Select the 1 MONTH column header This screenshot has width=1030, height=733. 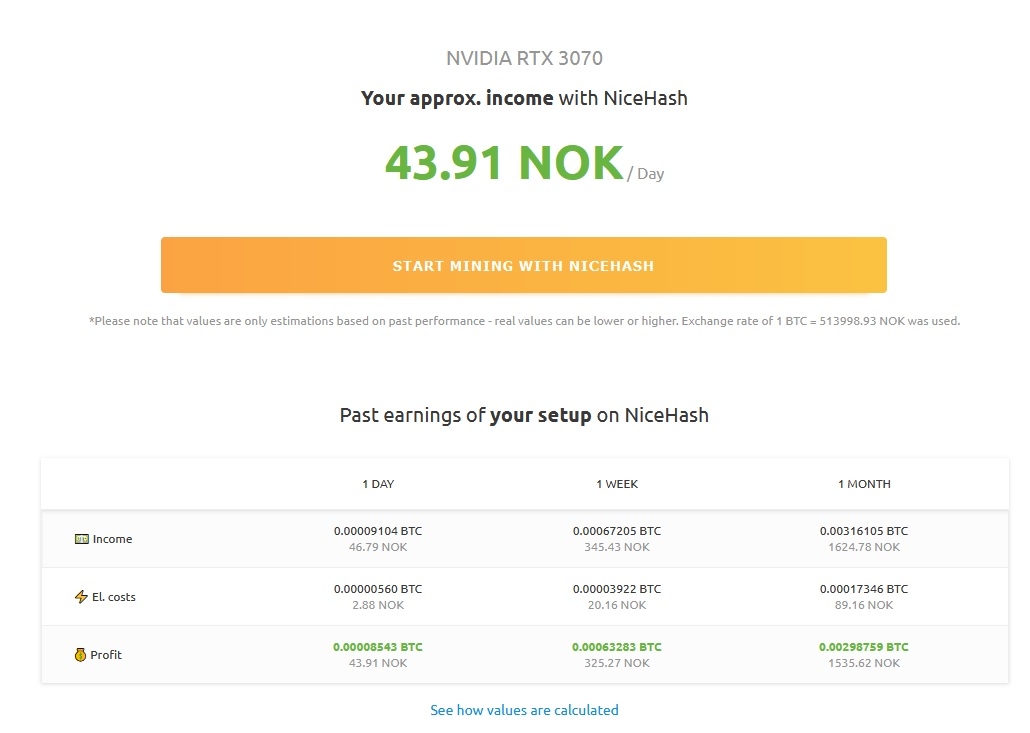pyautogui.click(x=864, y=484)
